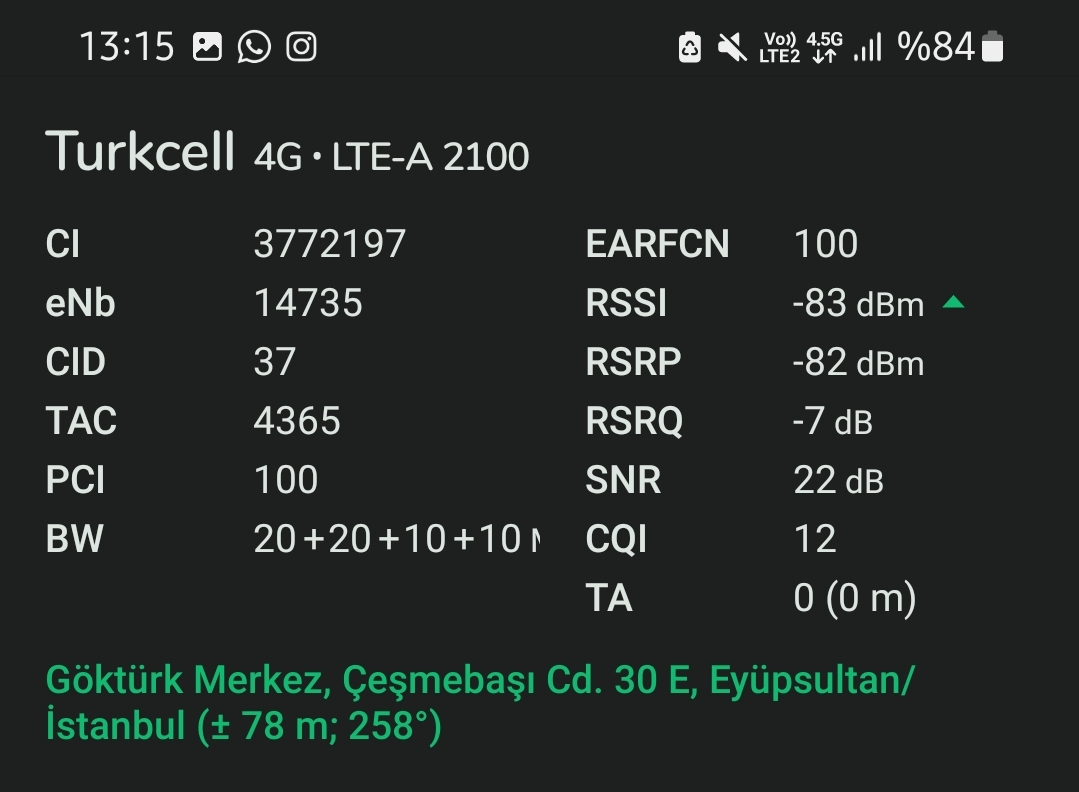1079x792 pixels.
Task: Select the LTE-A 2100 band label
Action: click(430, 157)
